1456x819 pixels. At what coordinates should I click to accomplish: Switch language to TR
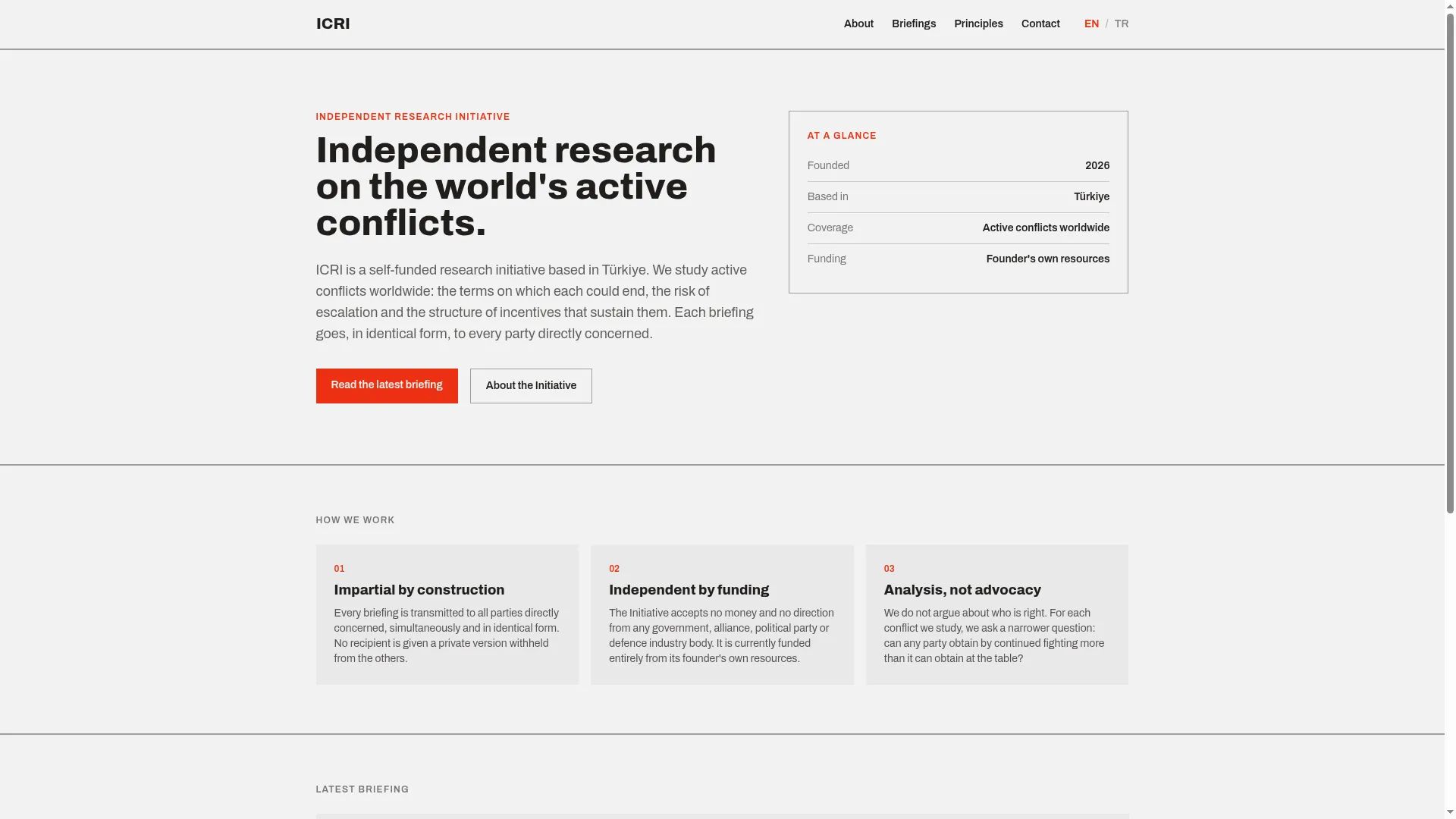(1122, 24)
